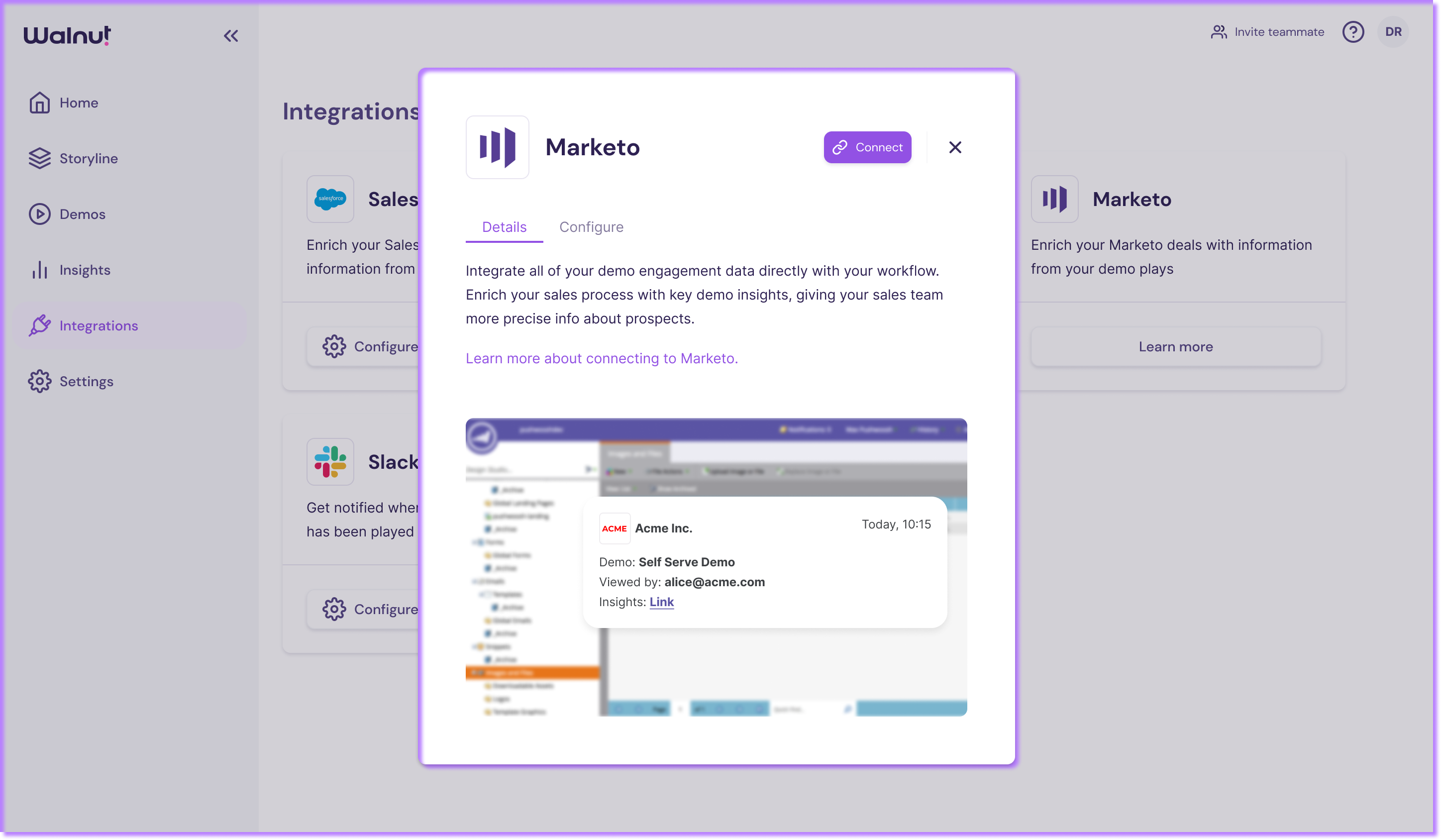1441x840 pixels.
Task: Click the Marketo card description text
Action: pos(1171,257)
